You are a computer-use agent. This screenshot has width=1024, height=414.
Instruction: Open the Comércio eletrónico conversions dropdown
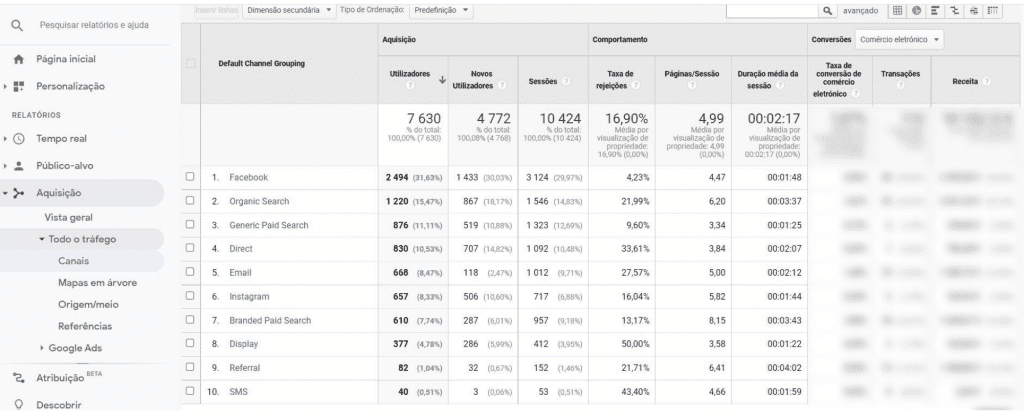pyautogui.click(x=900, y=40)
